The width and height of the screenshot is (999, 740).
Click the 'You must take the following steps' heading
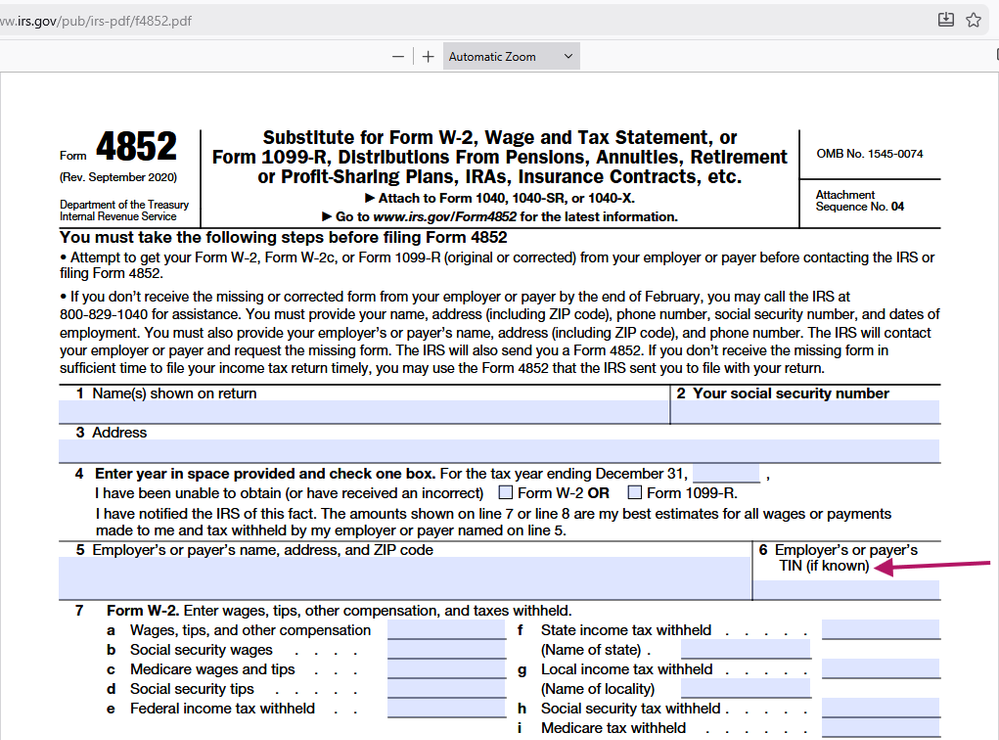284,238
